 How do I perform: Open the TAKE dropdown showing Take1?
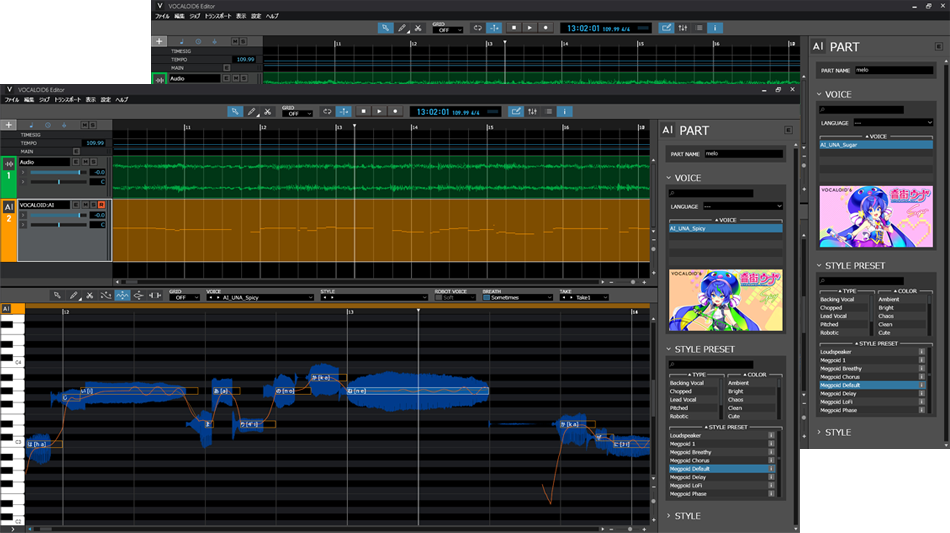tap(584, 297)
